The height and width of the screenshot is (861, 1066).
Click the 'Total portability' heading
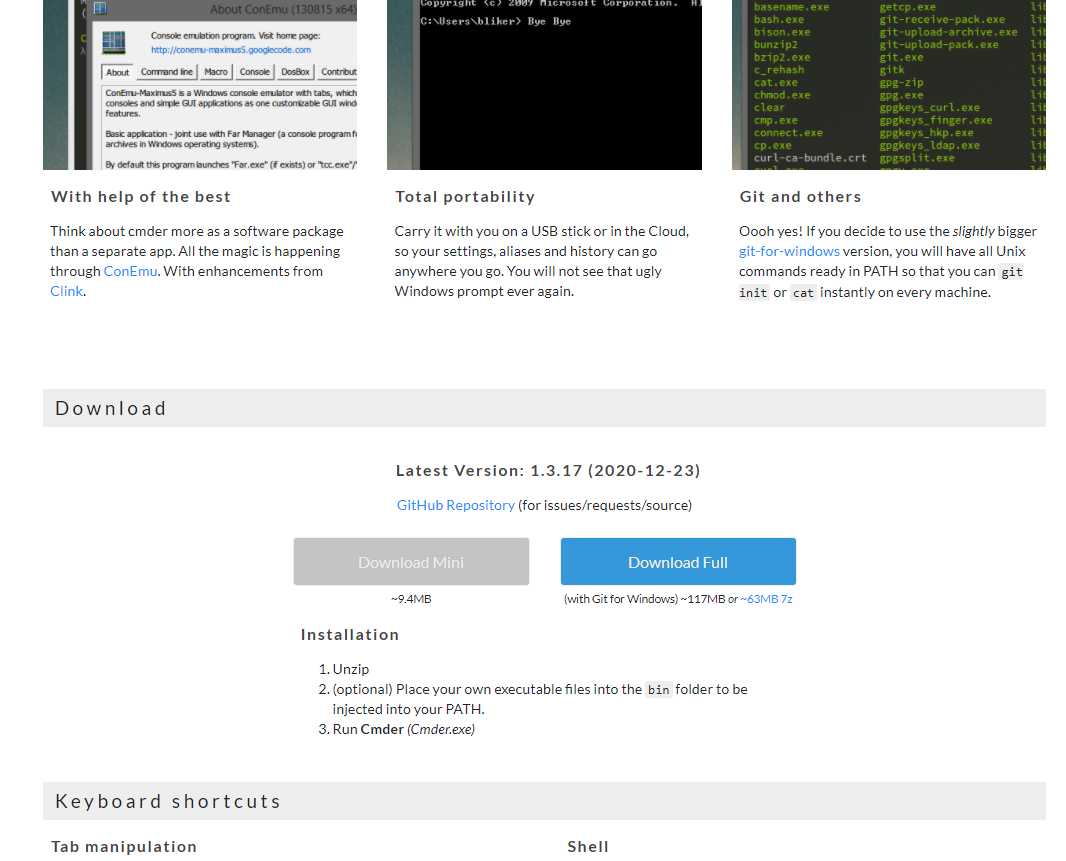(x=465, y=197)
